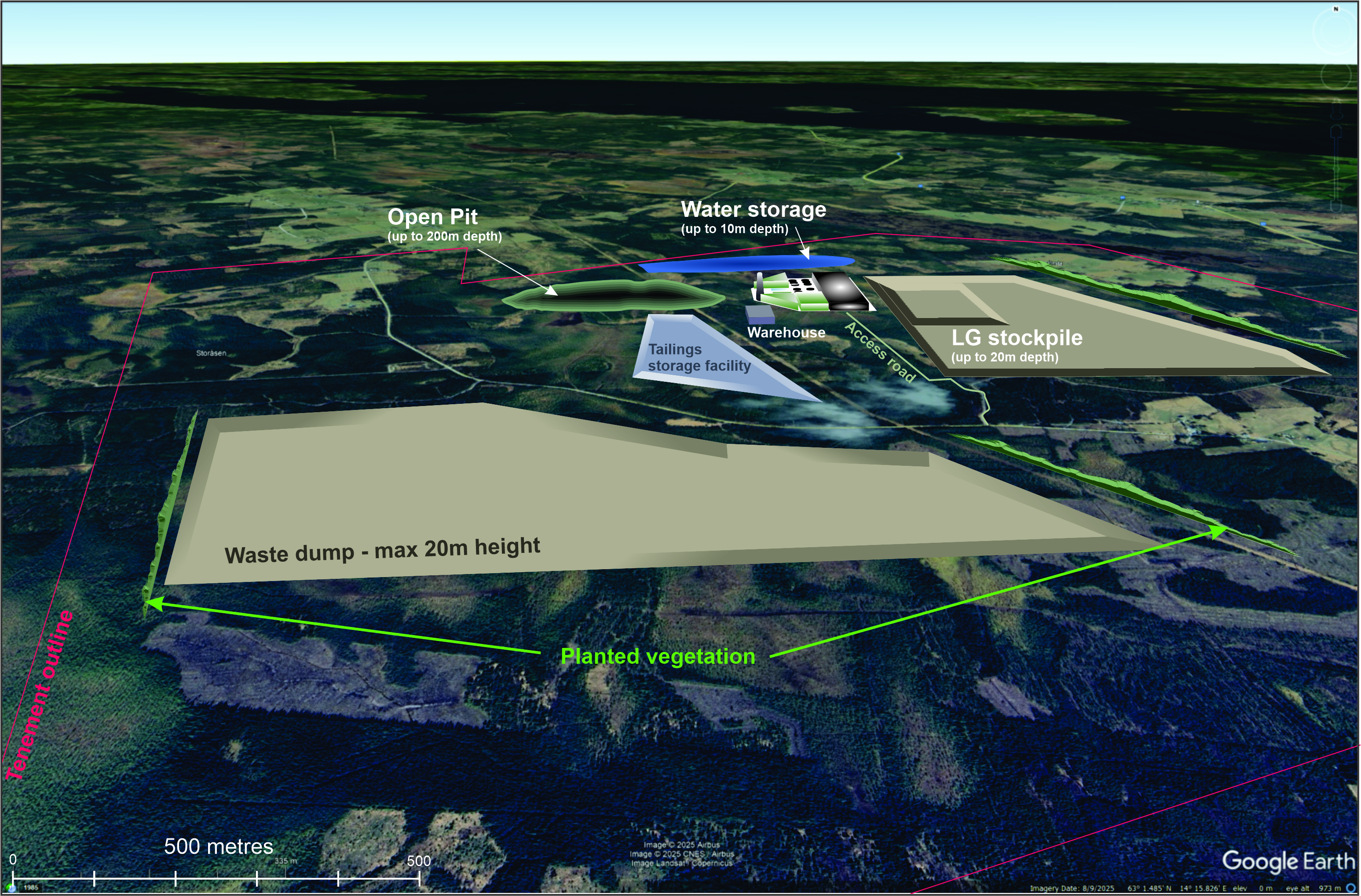Viewport: 1361px width, 896px height.
Task: Click the look-around compass ring
Action: pos(1317,32)
